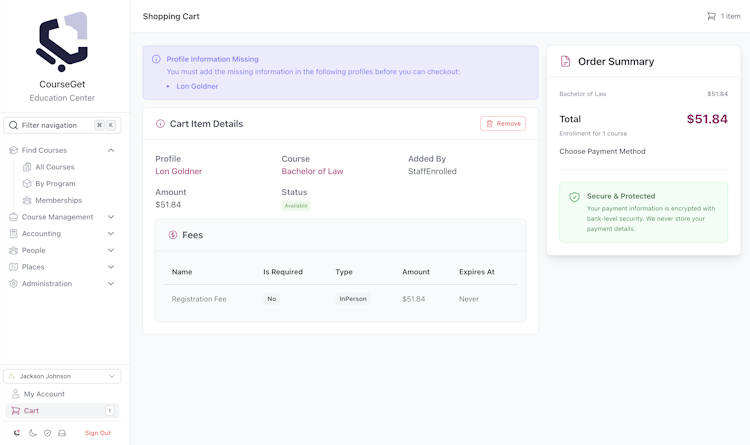The width and height of the screenshot is (750, 445).
Task: Click the Bachelor of Law line in Order Summary
Action: 583,94
